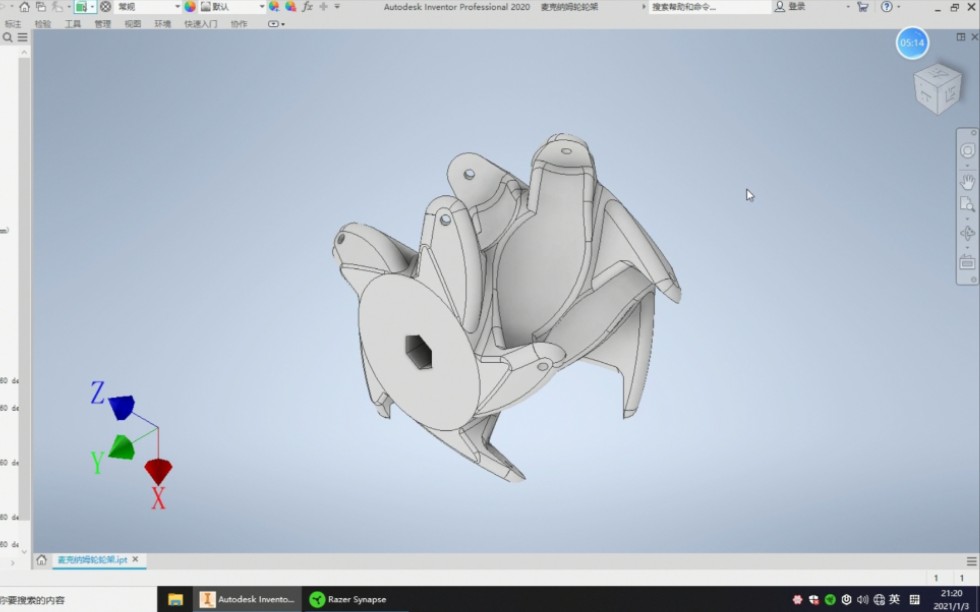This screenshot has width=980, height=612.
Task: Click the pink flower tray icon
Action: pos(798,599)
